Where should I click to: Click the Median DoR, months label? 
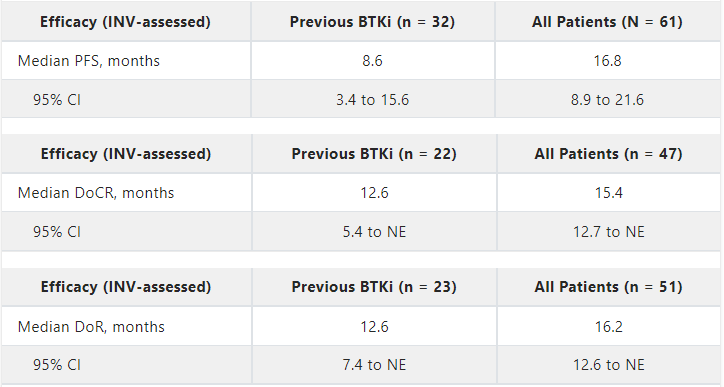91,327
